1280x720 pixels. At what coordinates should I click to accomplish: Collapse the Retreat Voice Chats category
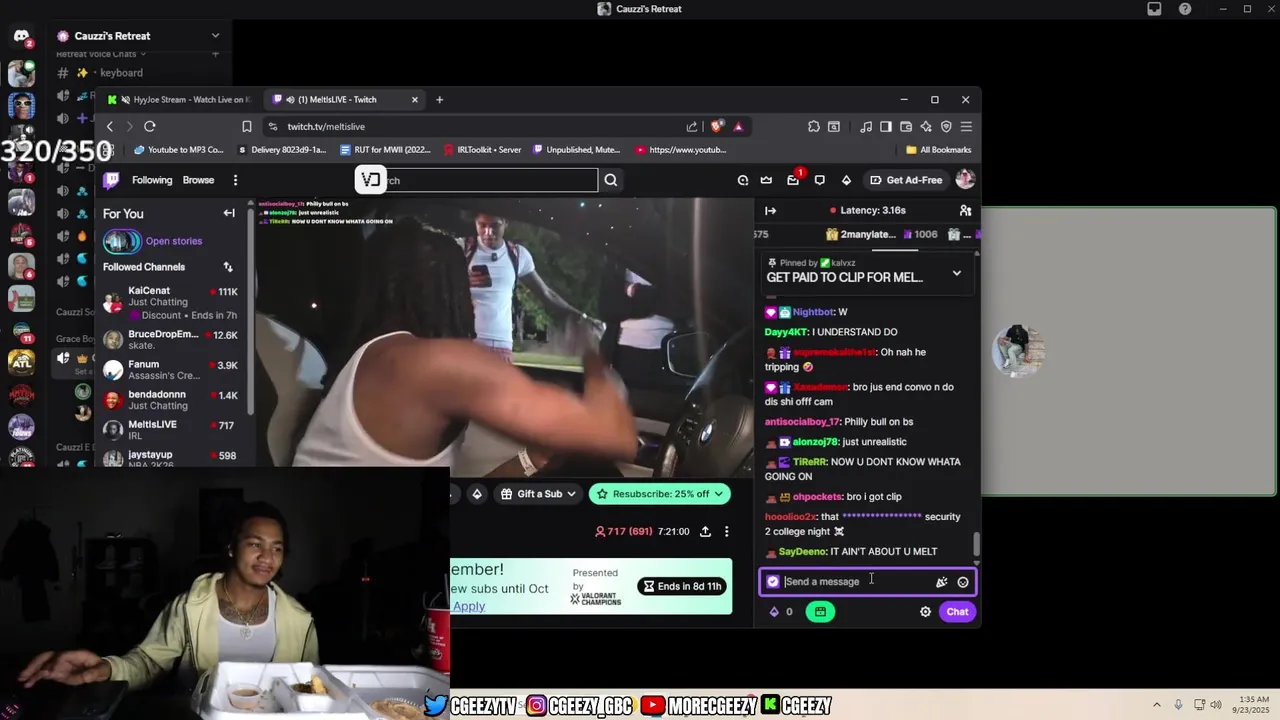tap(101, 54)
